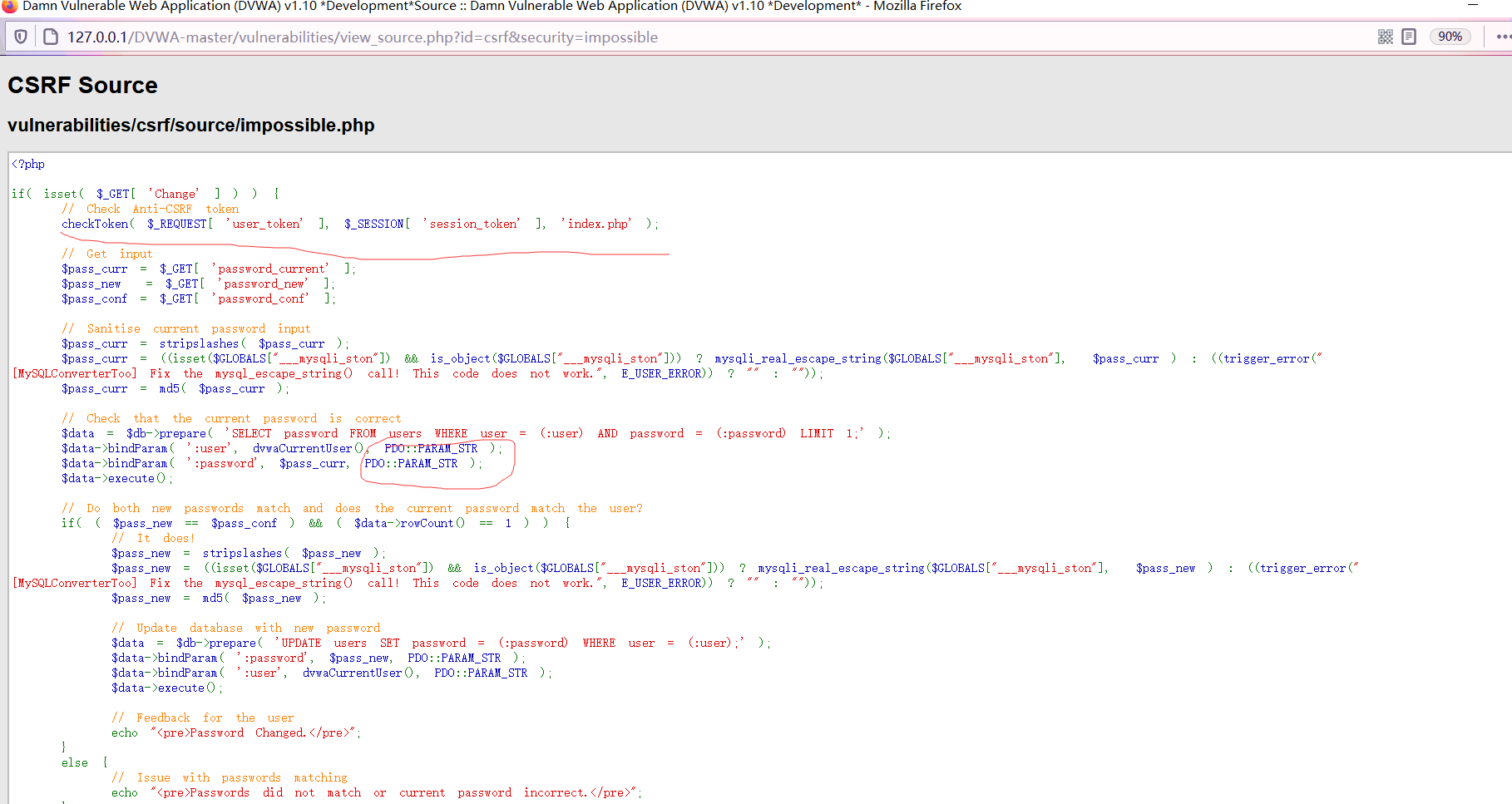
Task: Click 'md5( $pass_curr )' line
Action: coord(175,388)
